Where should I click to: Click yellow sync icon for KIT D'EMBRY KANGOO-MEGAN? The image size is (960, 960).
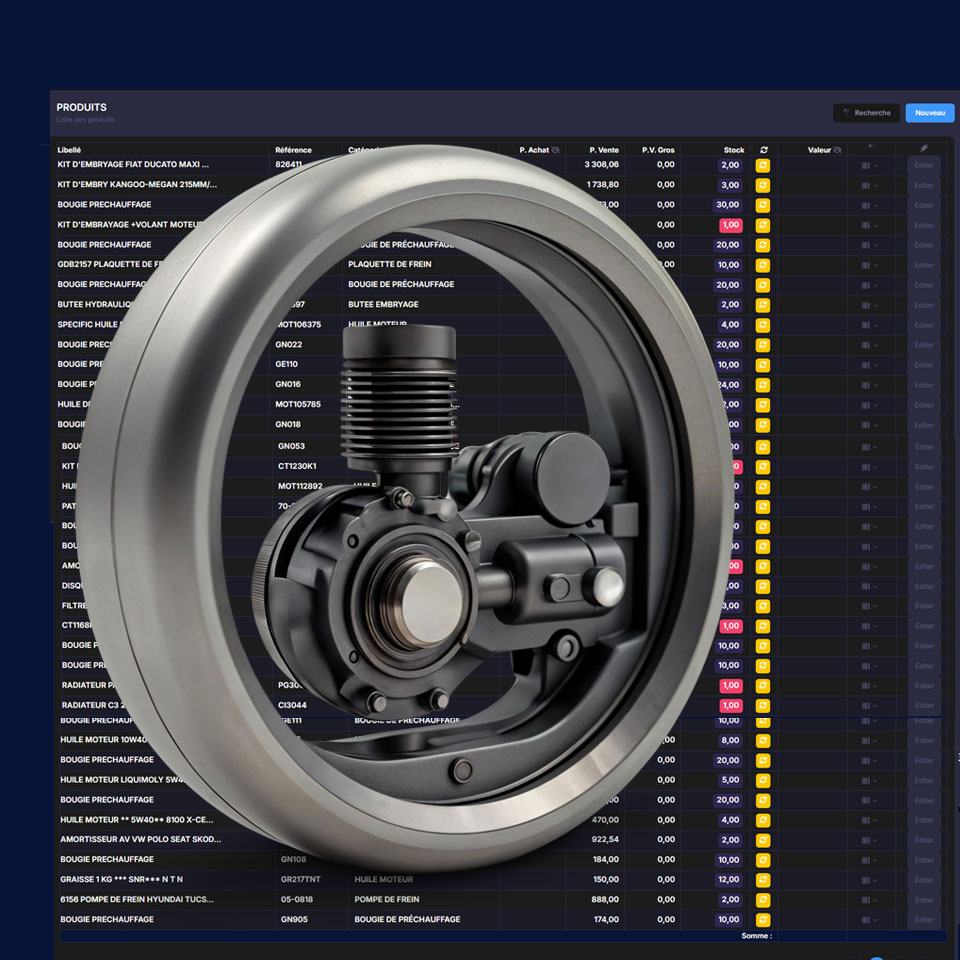[x=763, y=185]
